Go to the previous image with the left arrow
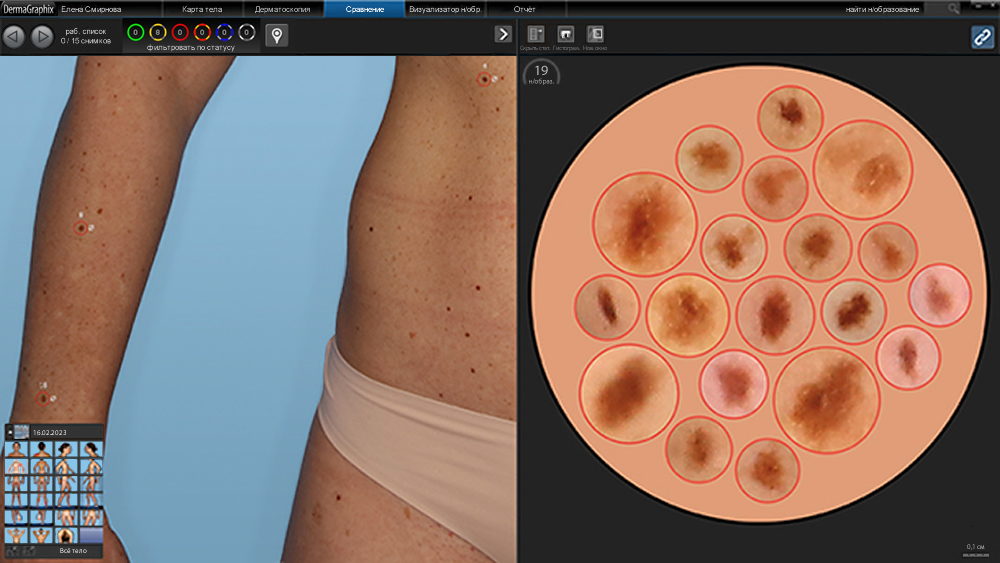1000x563 pixels. point(14,37)
